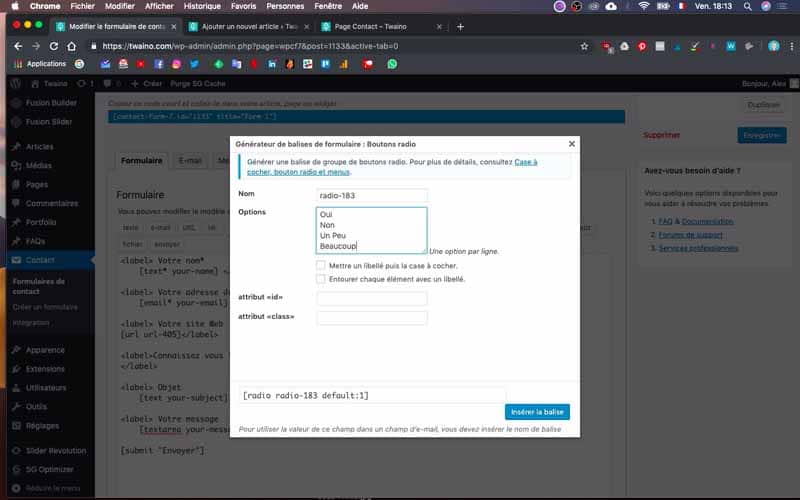Close the radio button generator dialog

(x=571, y=144)
